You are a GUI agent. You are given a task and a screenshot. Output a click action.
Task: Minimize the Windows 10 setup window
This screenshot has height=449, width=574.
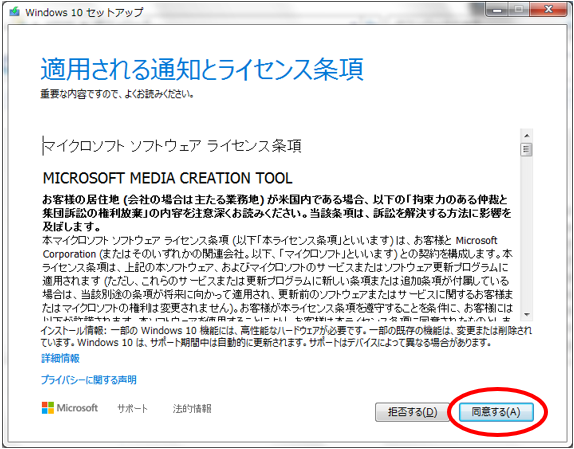click(x=497, y=10)
